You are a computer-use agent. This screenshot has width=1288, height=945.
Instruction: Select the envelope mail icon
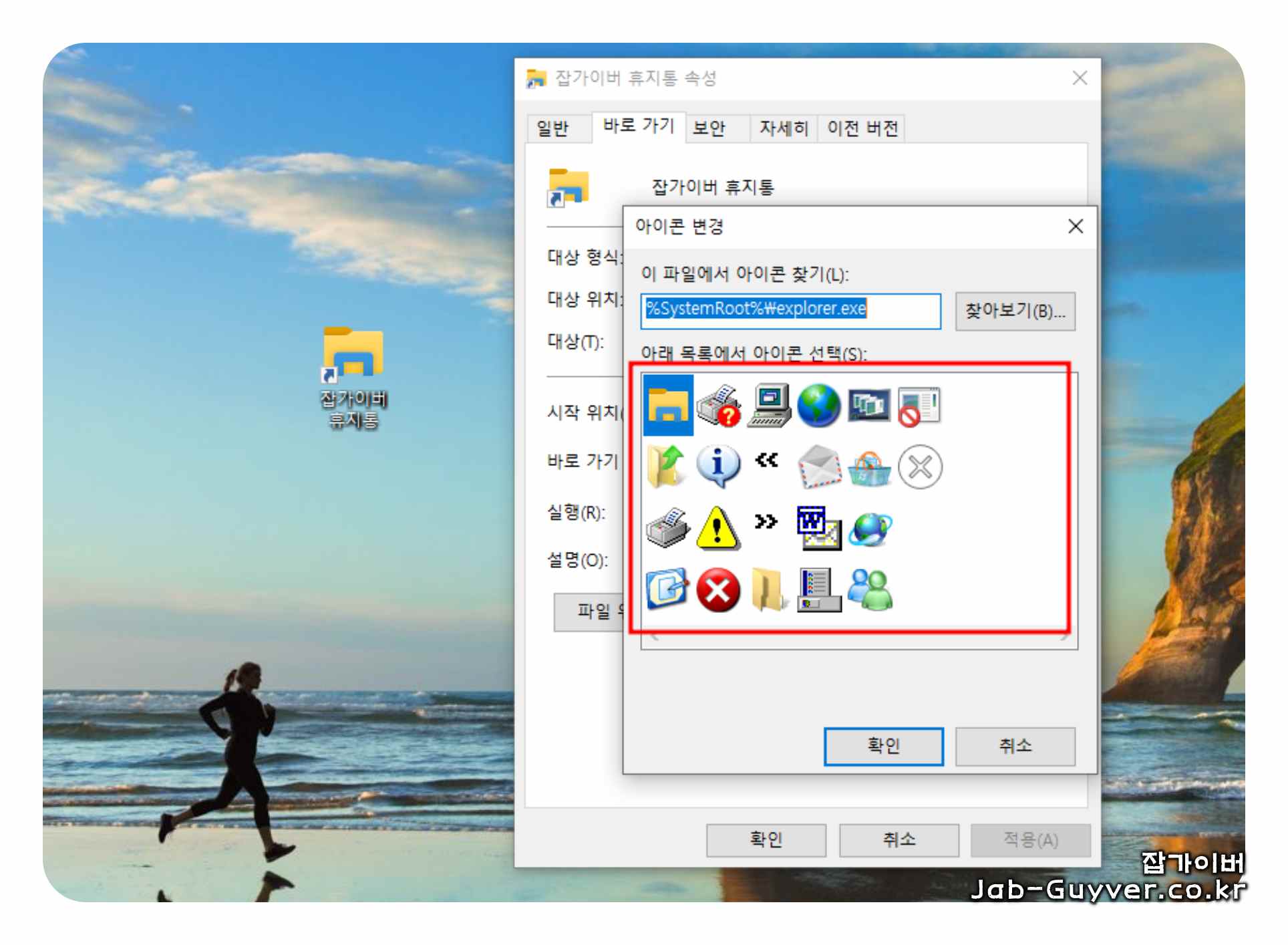(819, 466)
